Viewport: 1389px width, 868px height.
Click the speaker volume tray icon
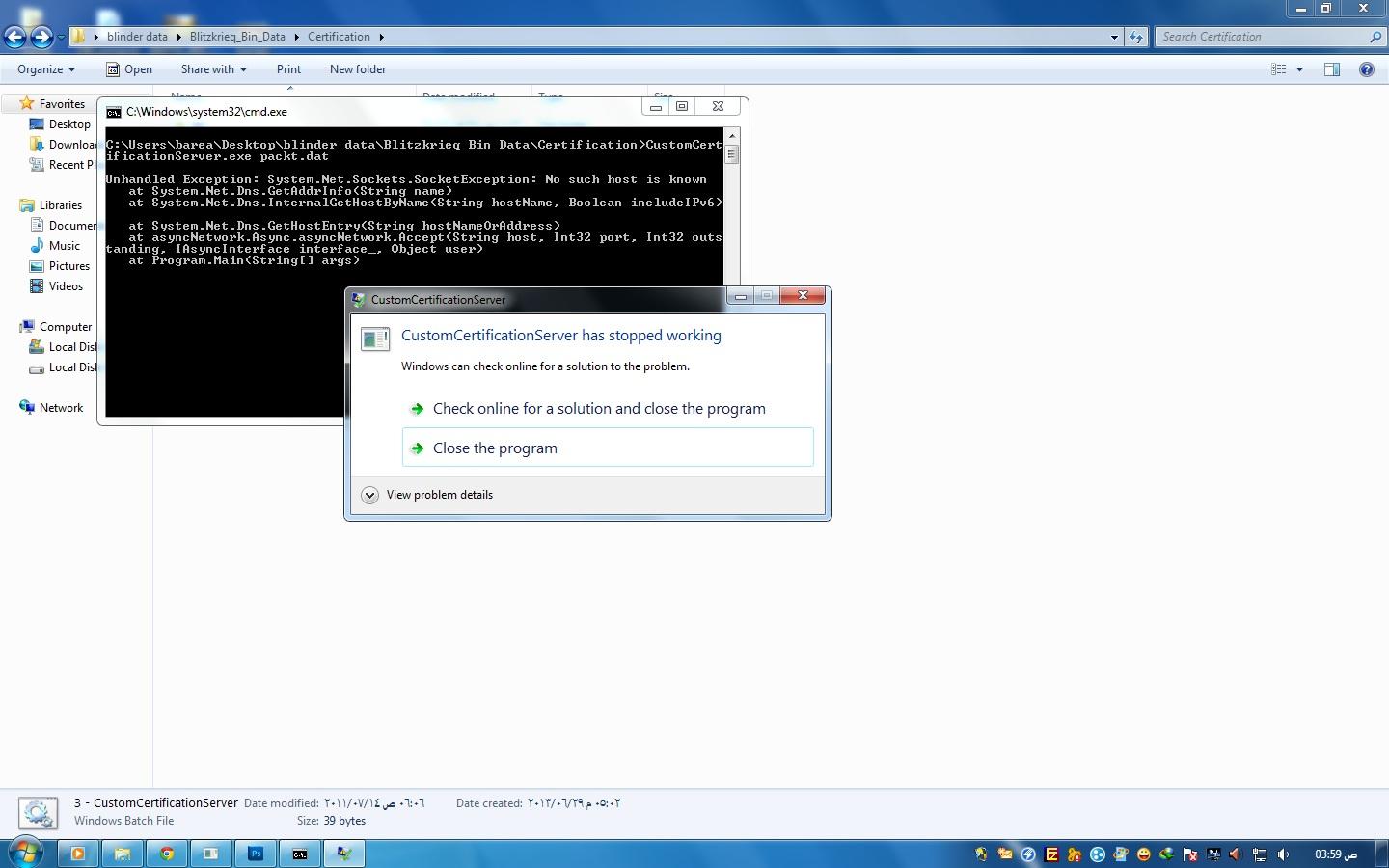[1283, 854]
